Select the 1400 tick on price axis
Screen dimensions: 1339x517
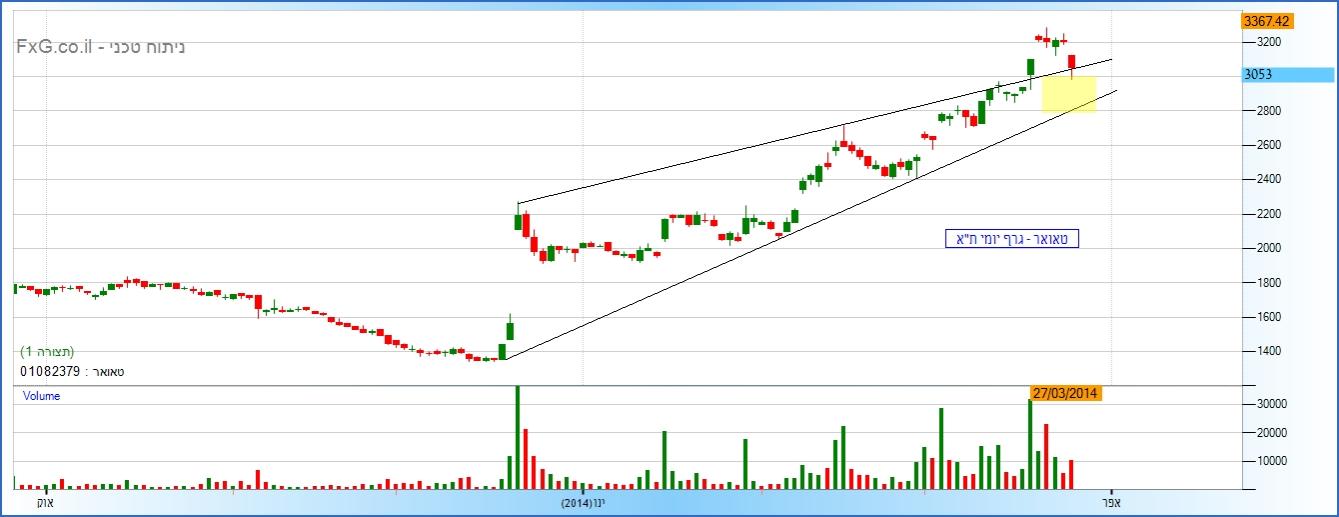click(x=1270, y=351)
